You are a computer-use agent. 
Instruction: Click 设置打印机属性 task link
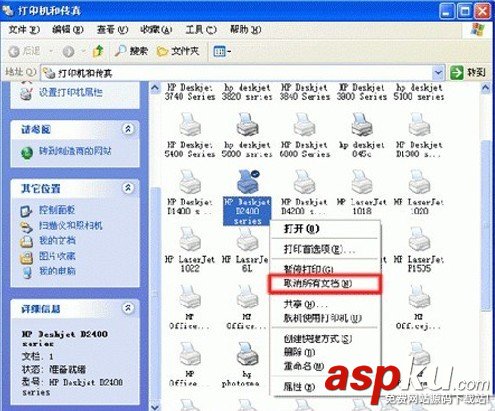[71, 92]
